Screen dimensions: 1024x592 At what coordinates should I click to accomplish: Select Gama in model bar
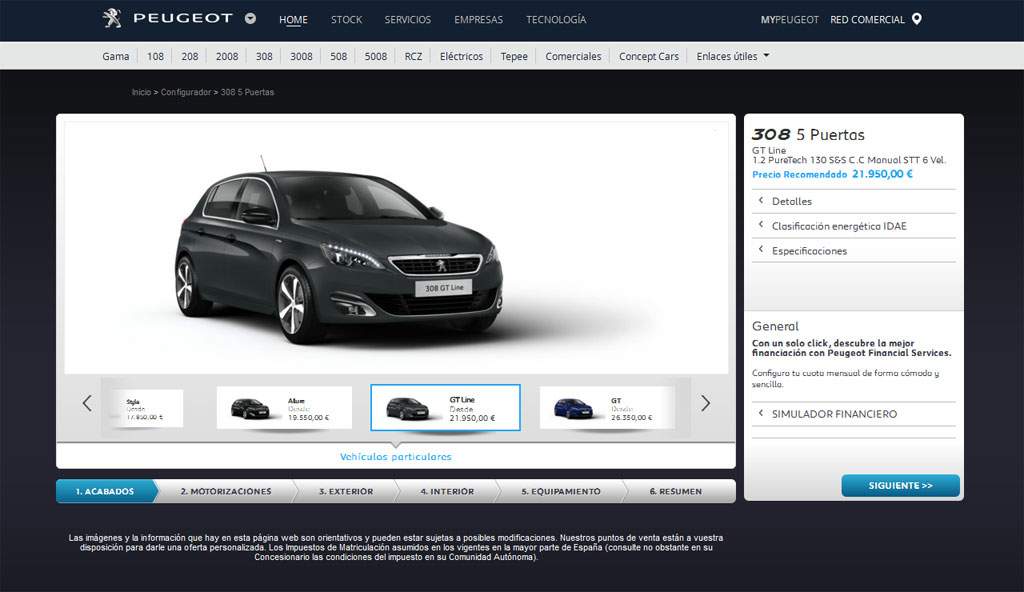[116, 56]
